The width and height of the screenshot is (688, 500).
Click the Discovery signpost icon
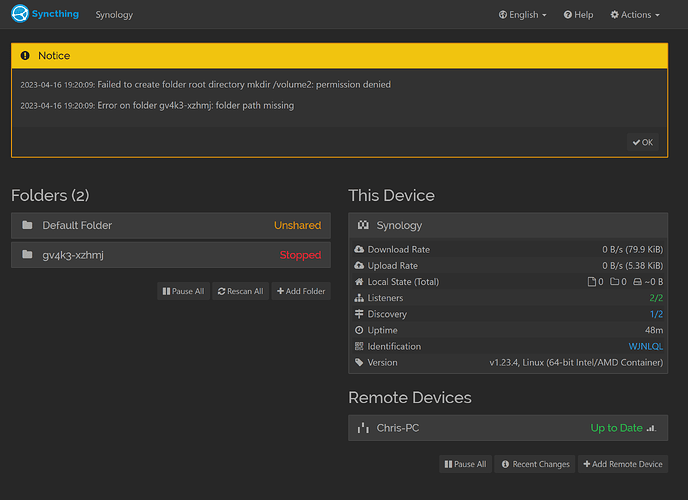[359, 314]
